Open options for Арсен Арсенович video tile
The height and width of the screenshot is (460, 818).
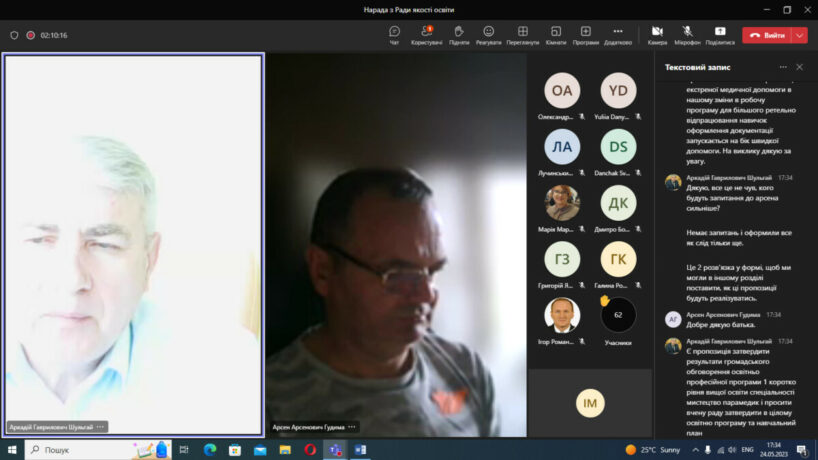352,427
